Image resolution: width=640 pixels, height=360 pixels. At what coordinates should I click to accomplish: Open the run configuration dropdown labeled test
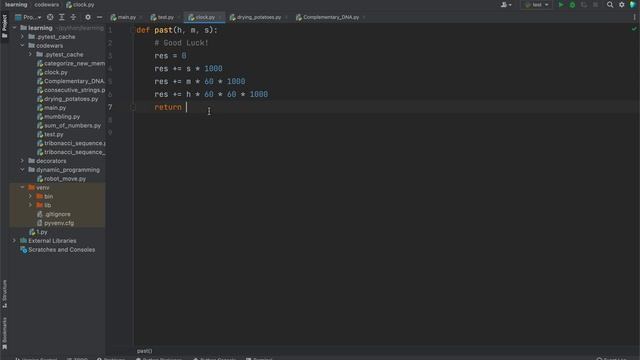[536, 5]
